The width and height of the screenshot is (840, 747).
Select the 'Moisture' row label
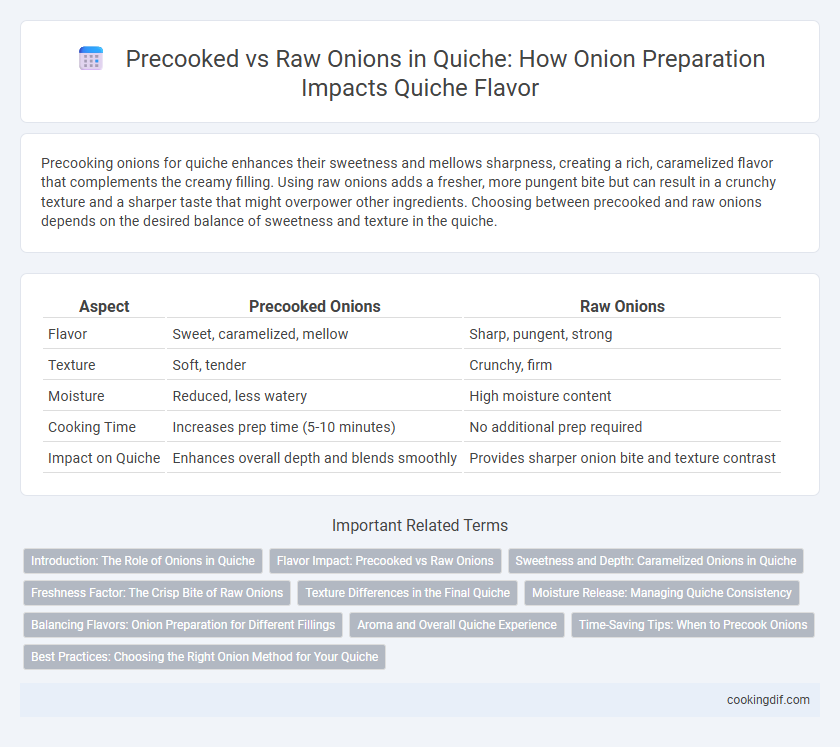click(x=76, y=396)
